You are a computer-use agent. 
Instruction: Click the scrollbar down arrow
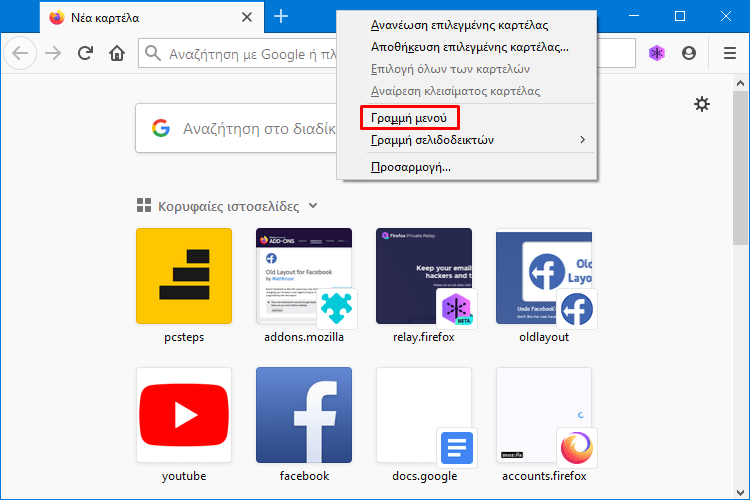point(740,492)
